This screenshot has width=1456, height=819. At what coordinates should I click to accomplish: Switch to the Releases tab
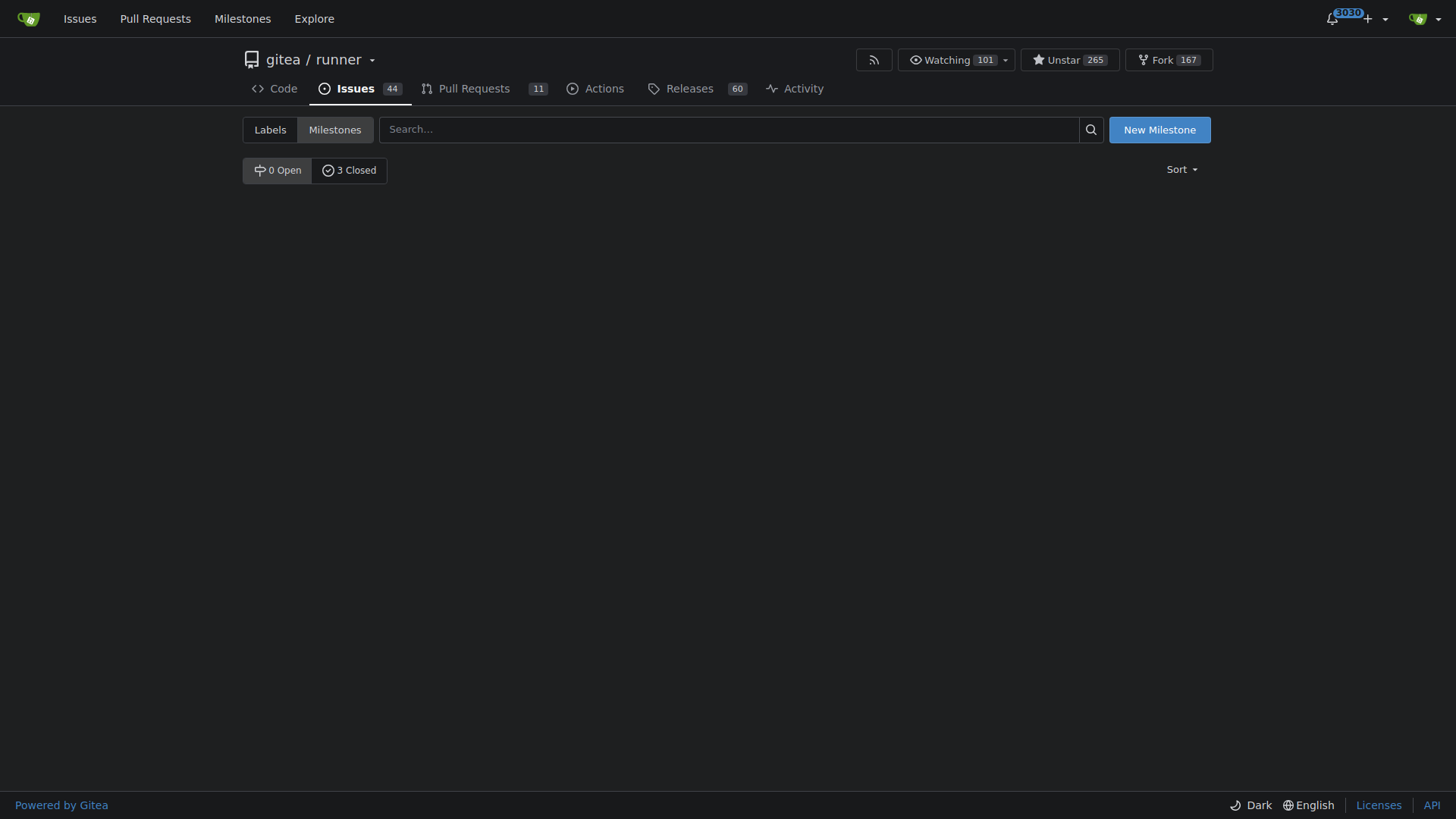pos(698,89)
